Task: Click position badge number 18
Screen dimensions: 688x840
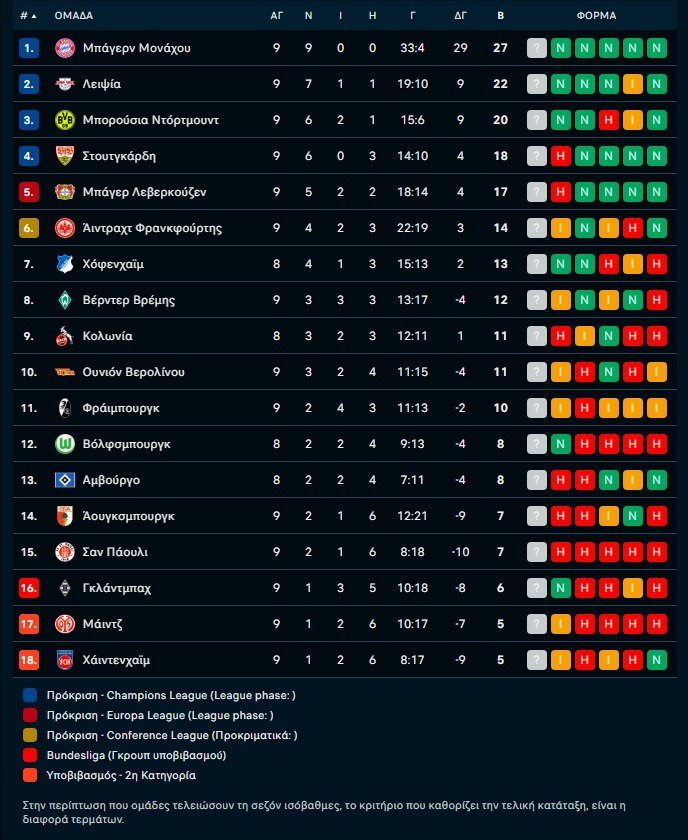Action: point(29,660)
